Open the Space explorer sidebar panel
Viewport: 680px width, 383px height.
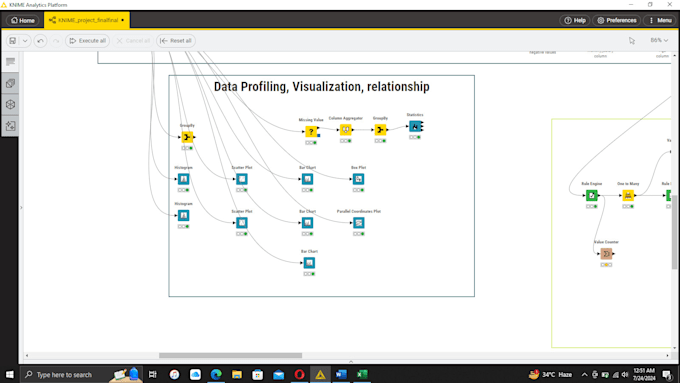pyautogui.click(x=10, y=105)
